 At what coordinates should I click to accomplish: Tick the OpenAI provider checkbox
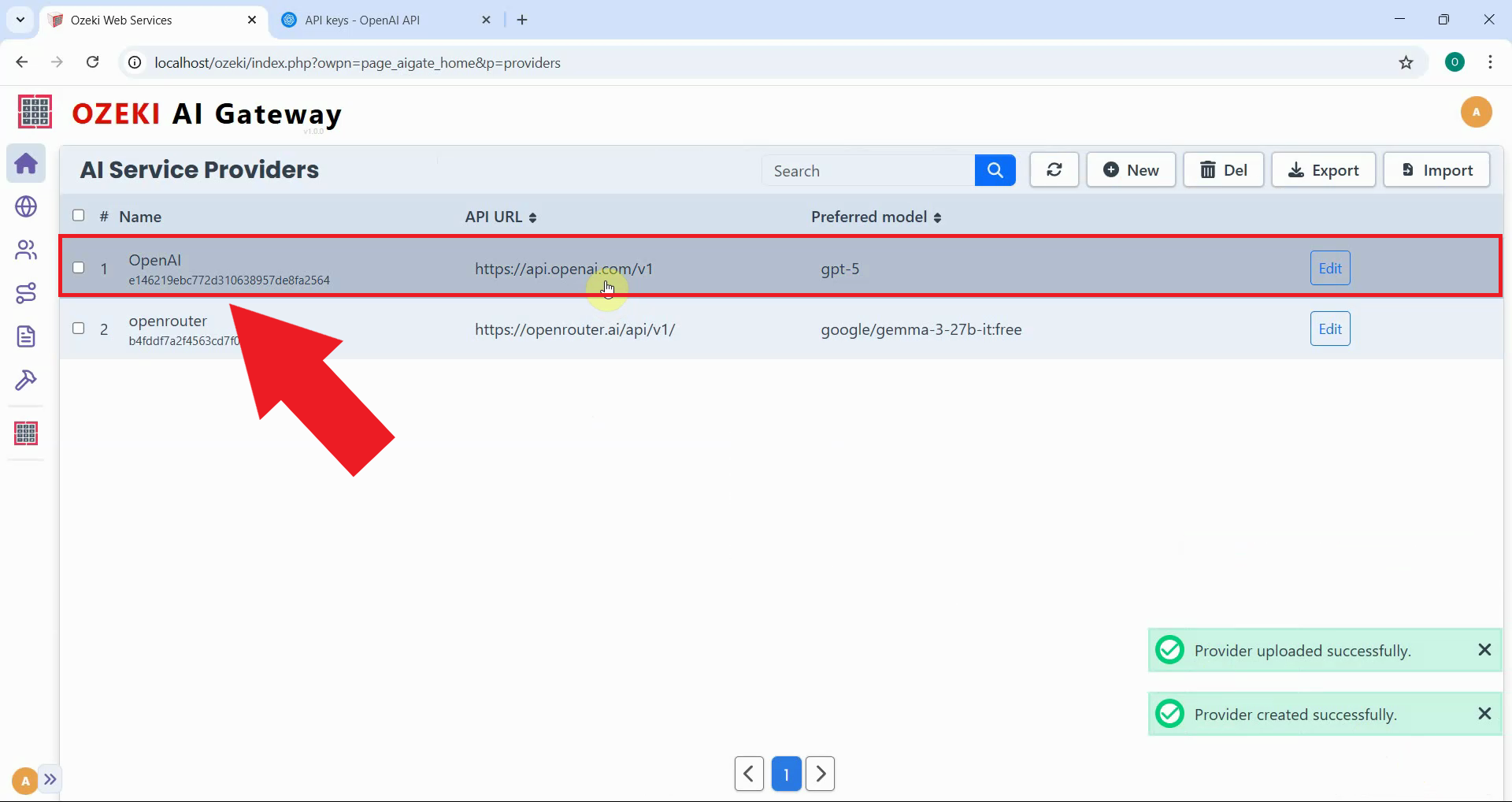pos(79,268)
